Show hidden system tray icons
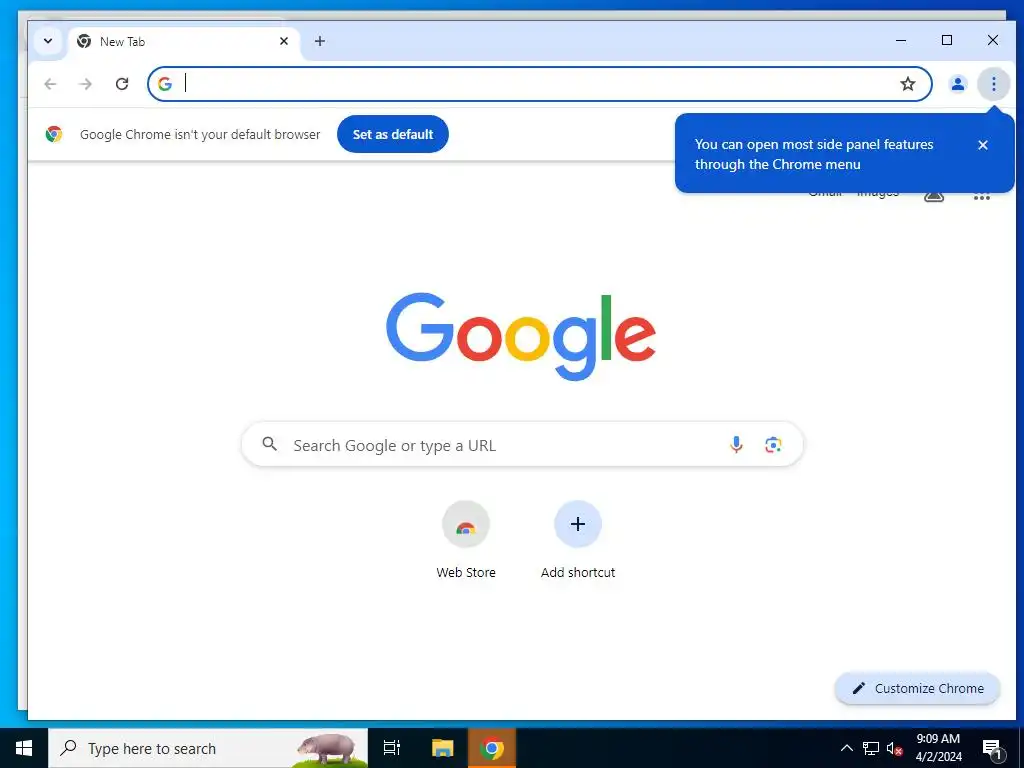This screenshot has height=768, width=1024. tap(846, 748)
